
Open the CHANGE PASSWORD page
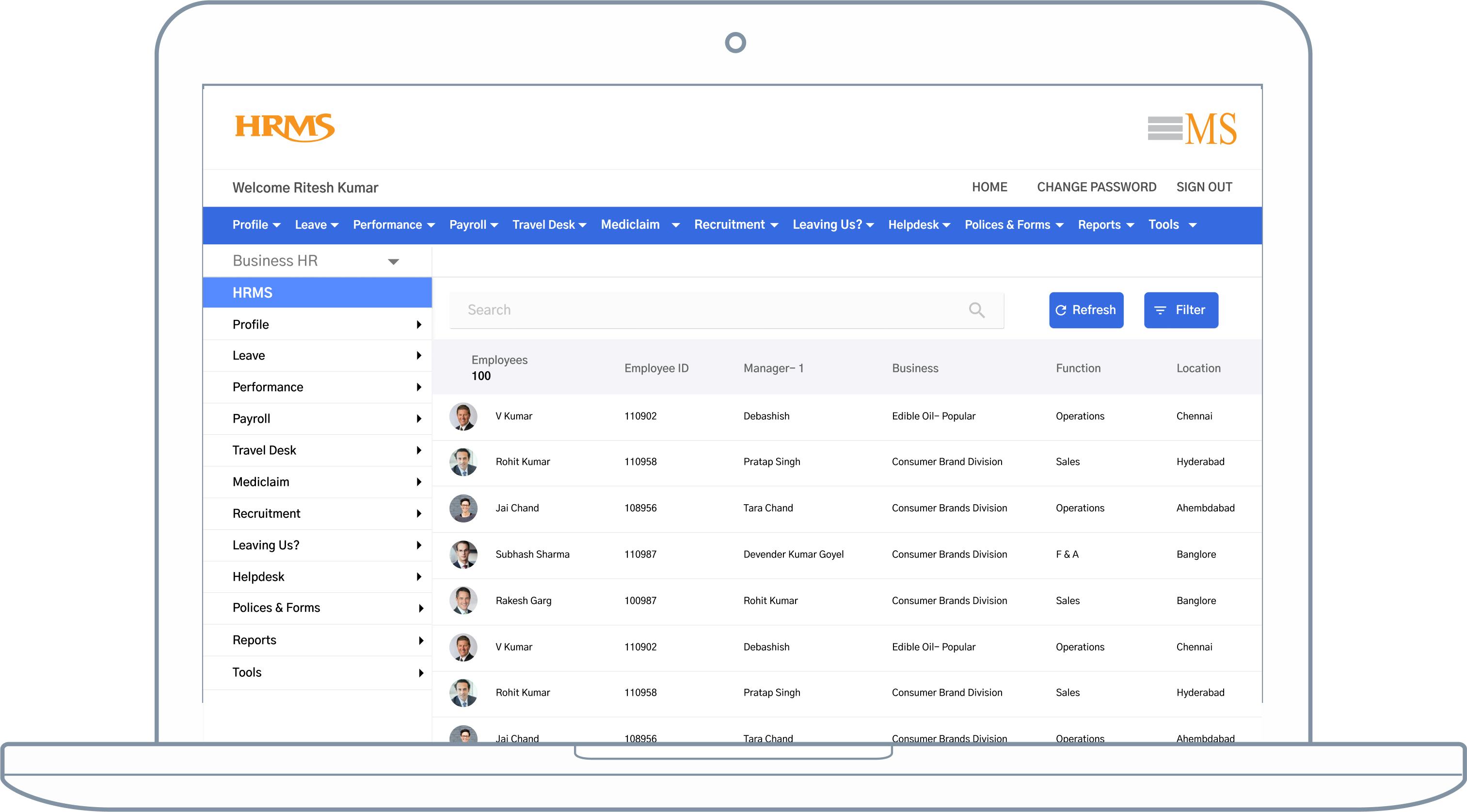(x=1096, y=187)
